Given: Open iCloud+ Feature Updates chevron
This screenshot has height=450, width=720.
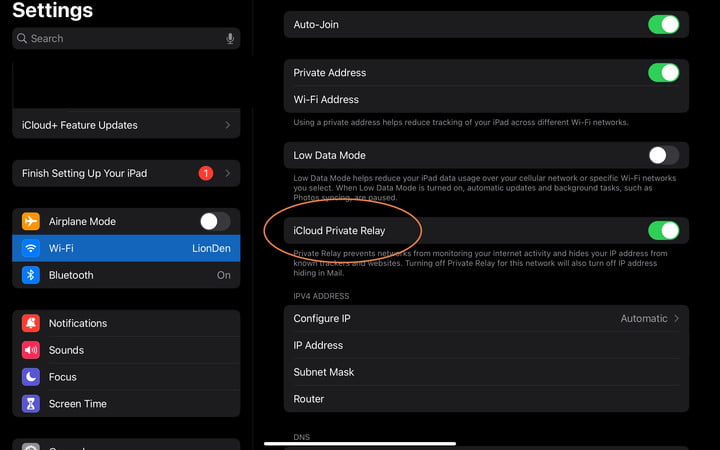Looking at the screenshot, I should pyautogui.click(x=228, y=125).
